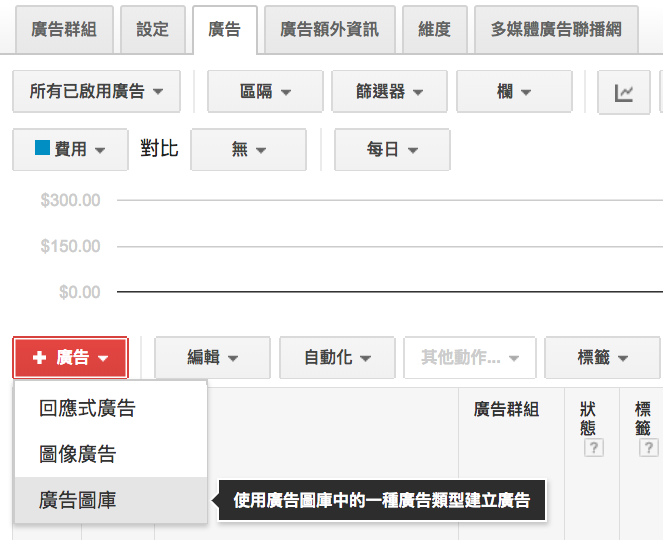Viewport: 663px width, 540px height.
Task: Switch to the 設定 tab
Action: pos(153,29)
